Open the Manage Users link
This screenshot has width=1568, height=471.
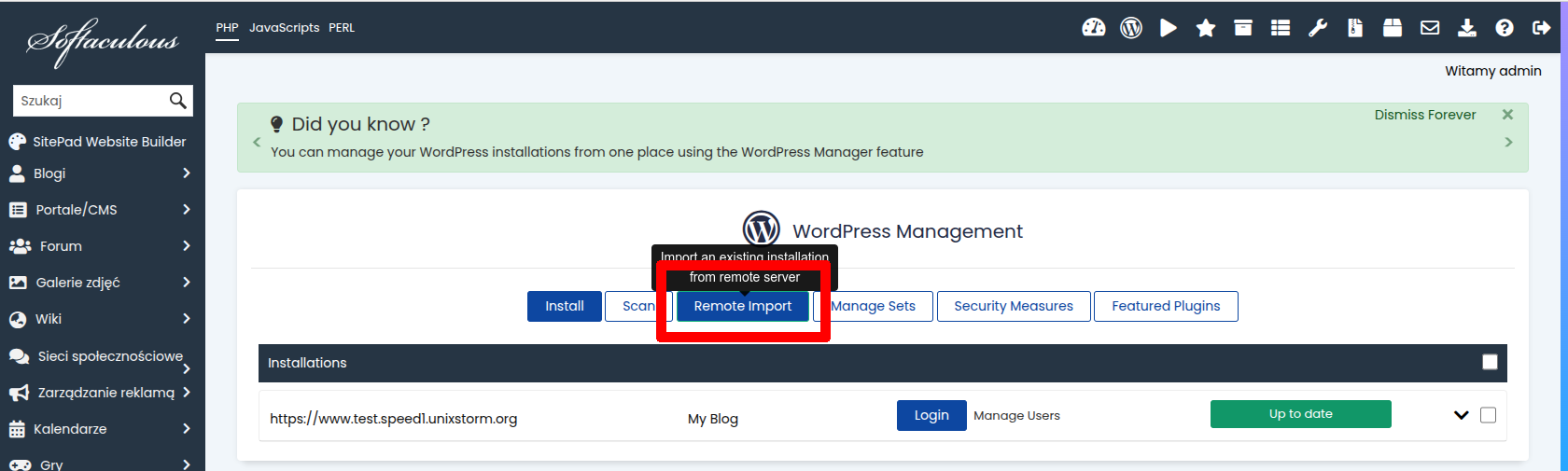click(x=1016, y=416)
